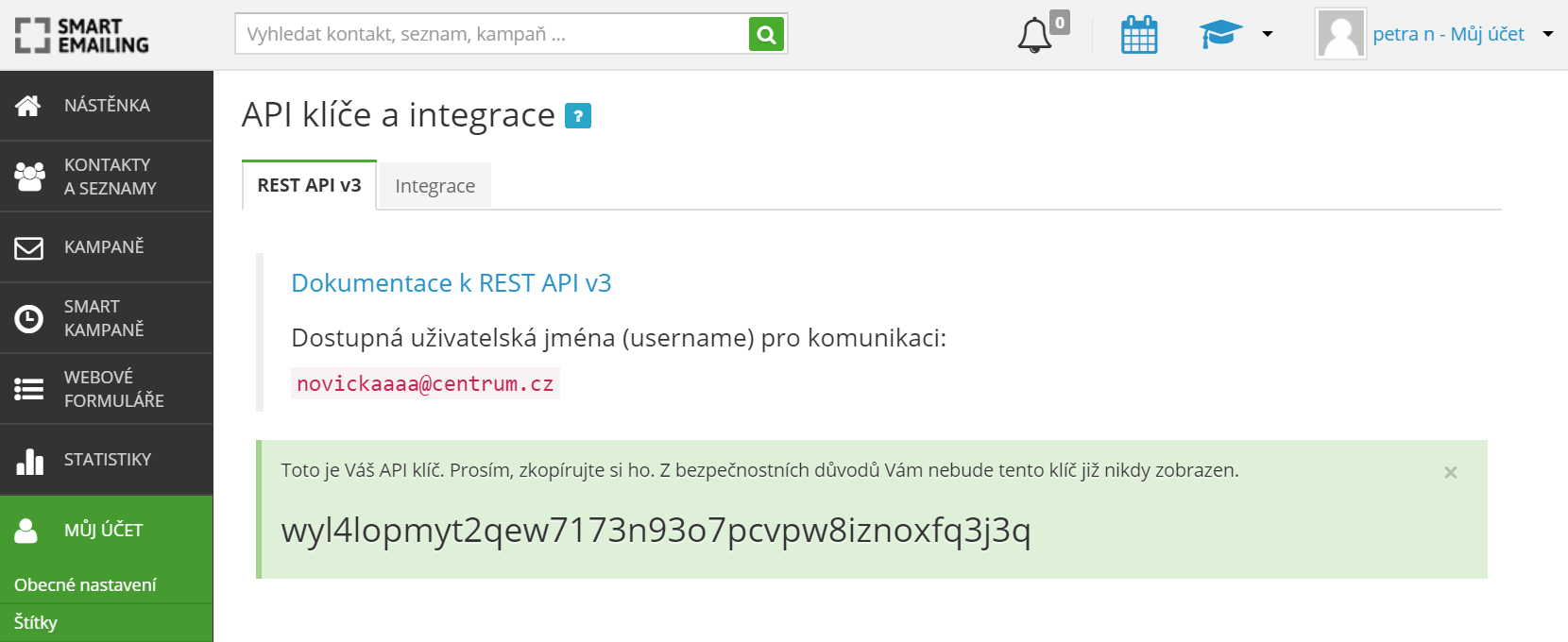The image size is (1568, 642).
Task: Click the user avatar picture
Action: (x=1340, y=34)
